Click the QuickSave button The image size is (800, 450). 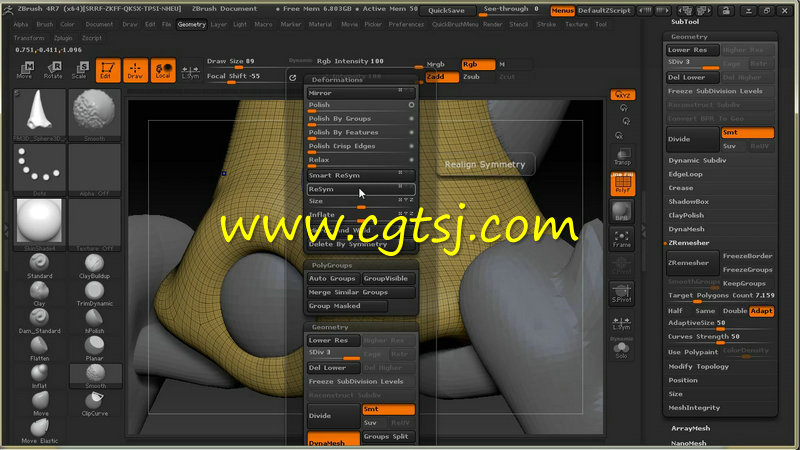446,10
